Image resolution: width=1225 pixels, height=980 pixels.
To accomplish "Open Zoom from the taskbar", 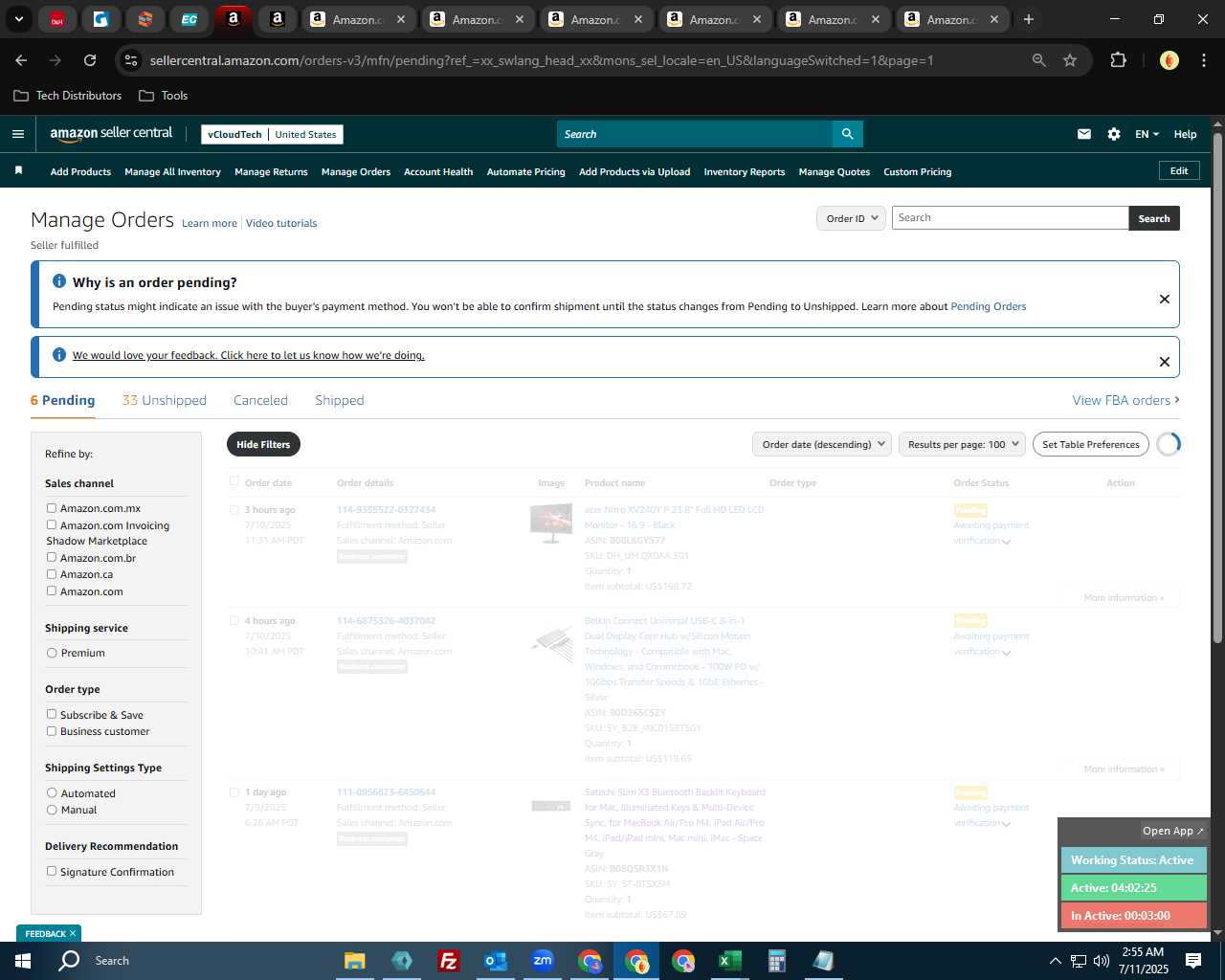I will coord(543,960).
